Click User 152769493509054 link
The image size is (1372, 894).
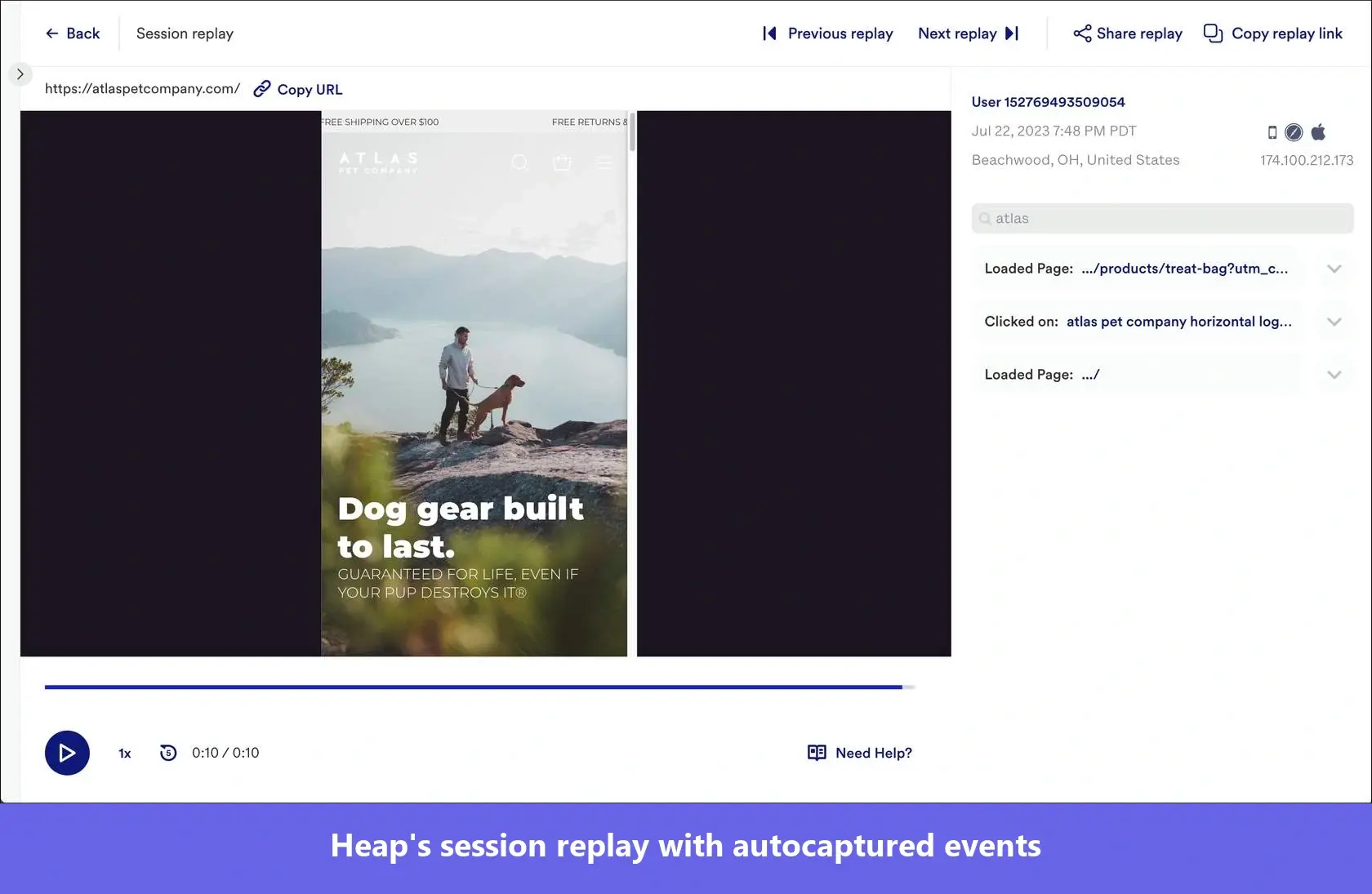coord(1048,102)
